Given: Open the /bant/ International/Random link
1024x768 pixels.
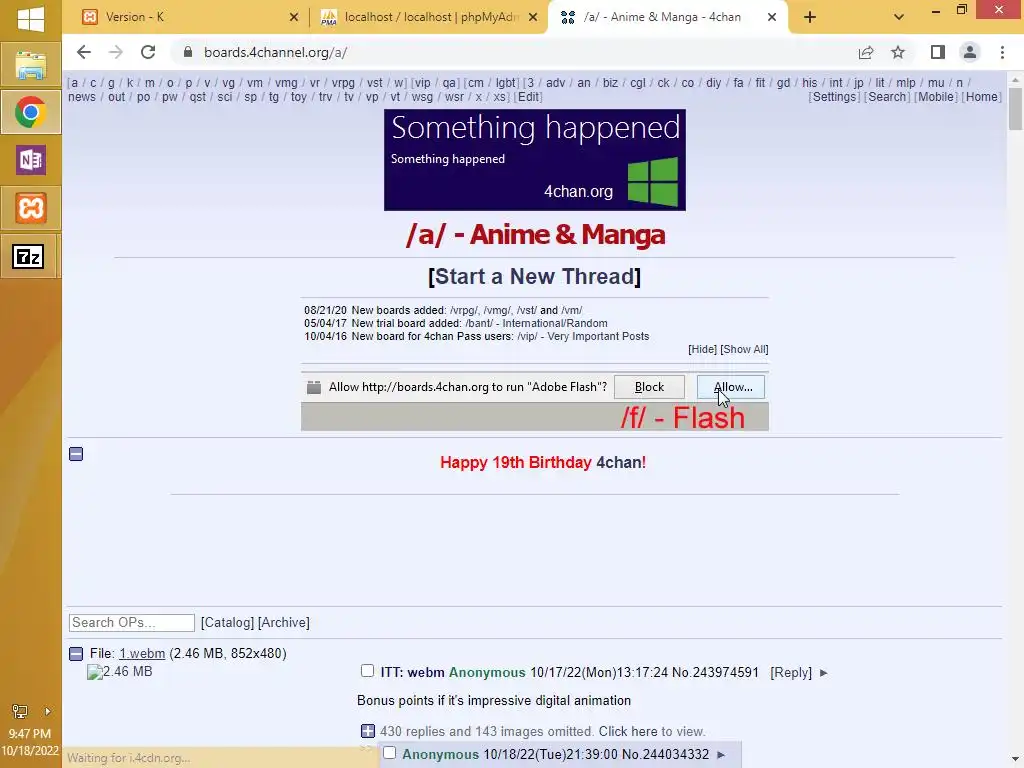Looking at the screenshot, I should pyautogui.click(x=536, y=323).
